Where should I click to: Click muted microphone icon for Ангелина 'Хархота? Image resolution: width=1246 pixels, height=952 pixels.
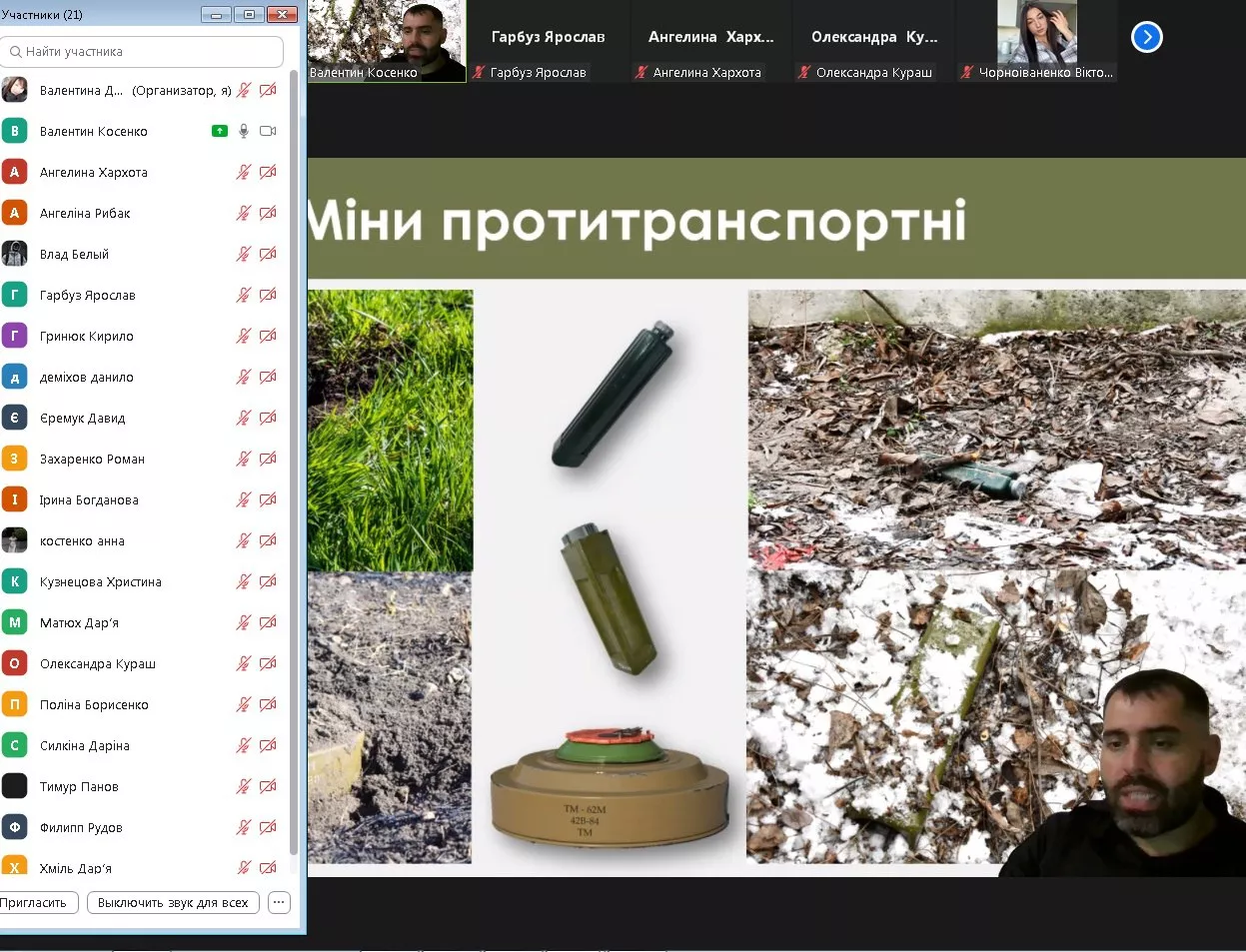coord(243,172)
